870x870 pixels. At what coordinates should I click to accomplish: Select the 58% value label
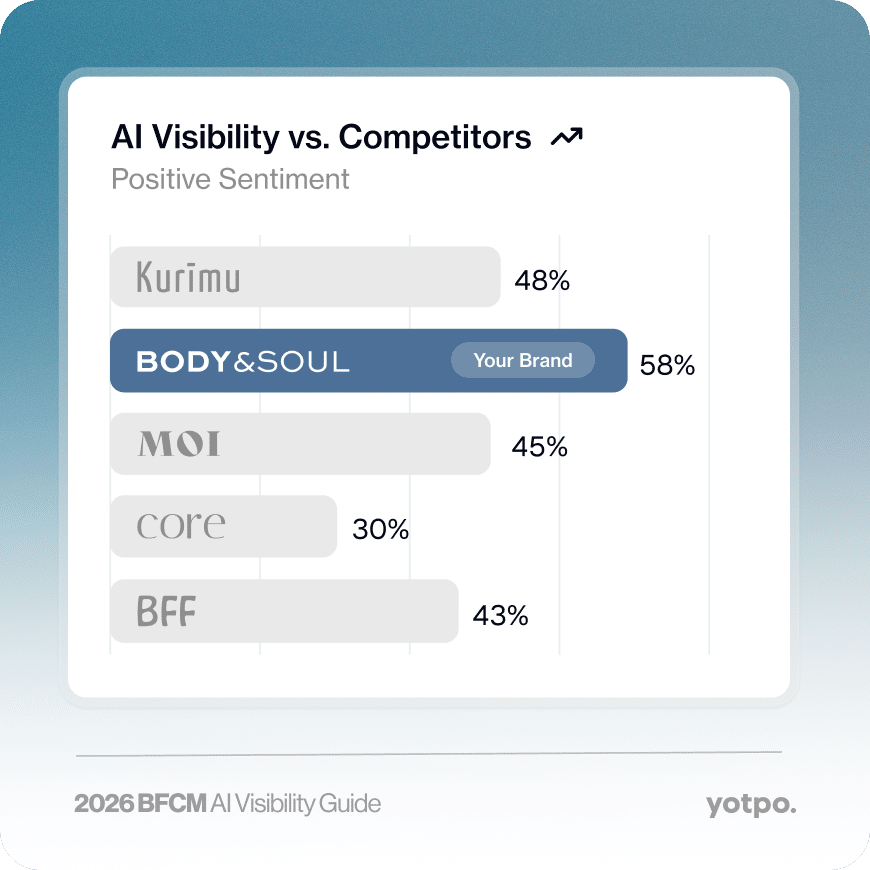[x=667, y=365]
